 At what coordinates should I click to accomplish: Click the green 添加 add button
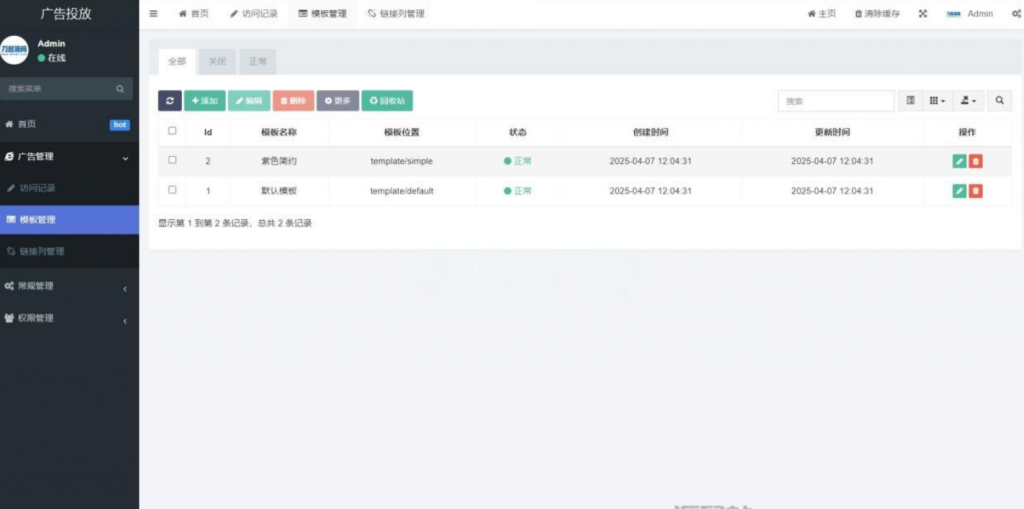pyautogui.click(x=204, y=101)
